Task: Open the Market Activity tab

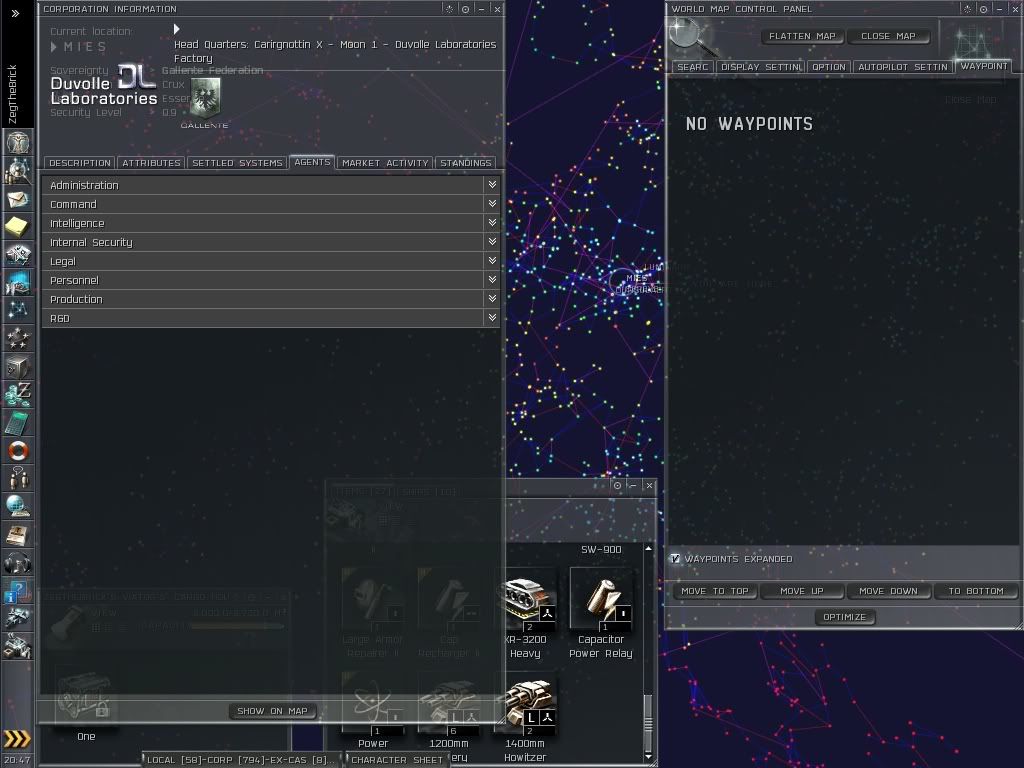Action: point(385,163)
